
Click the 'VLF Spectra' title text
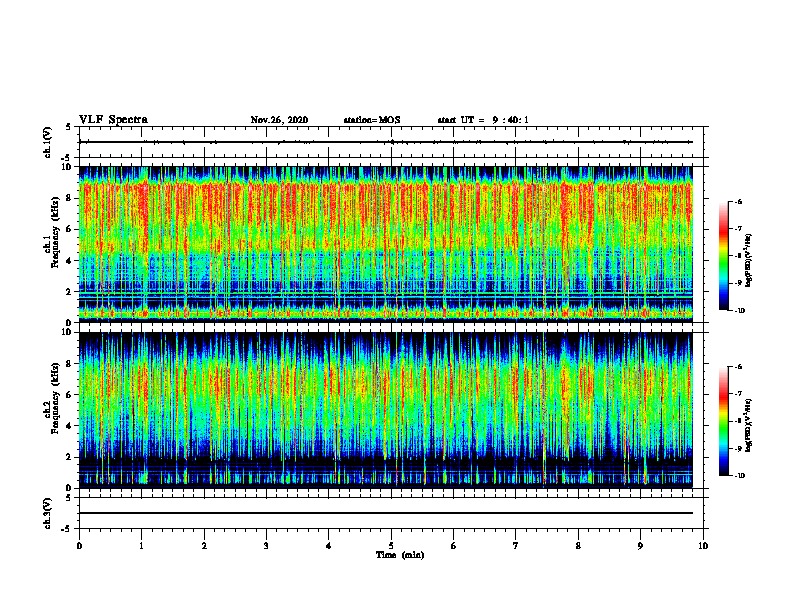113,120
